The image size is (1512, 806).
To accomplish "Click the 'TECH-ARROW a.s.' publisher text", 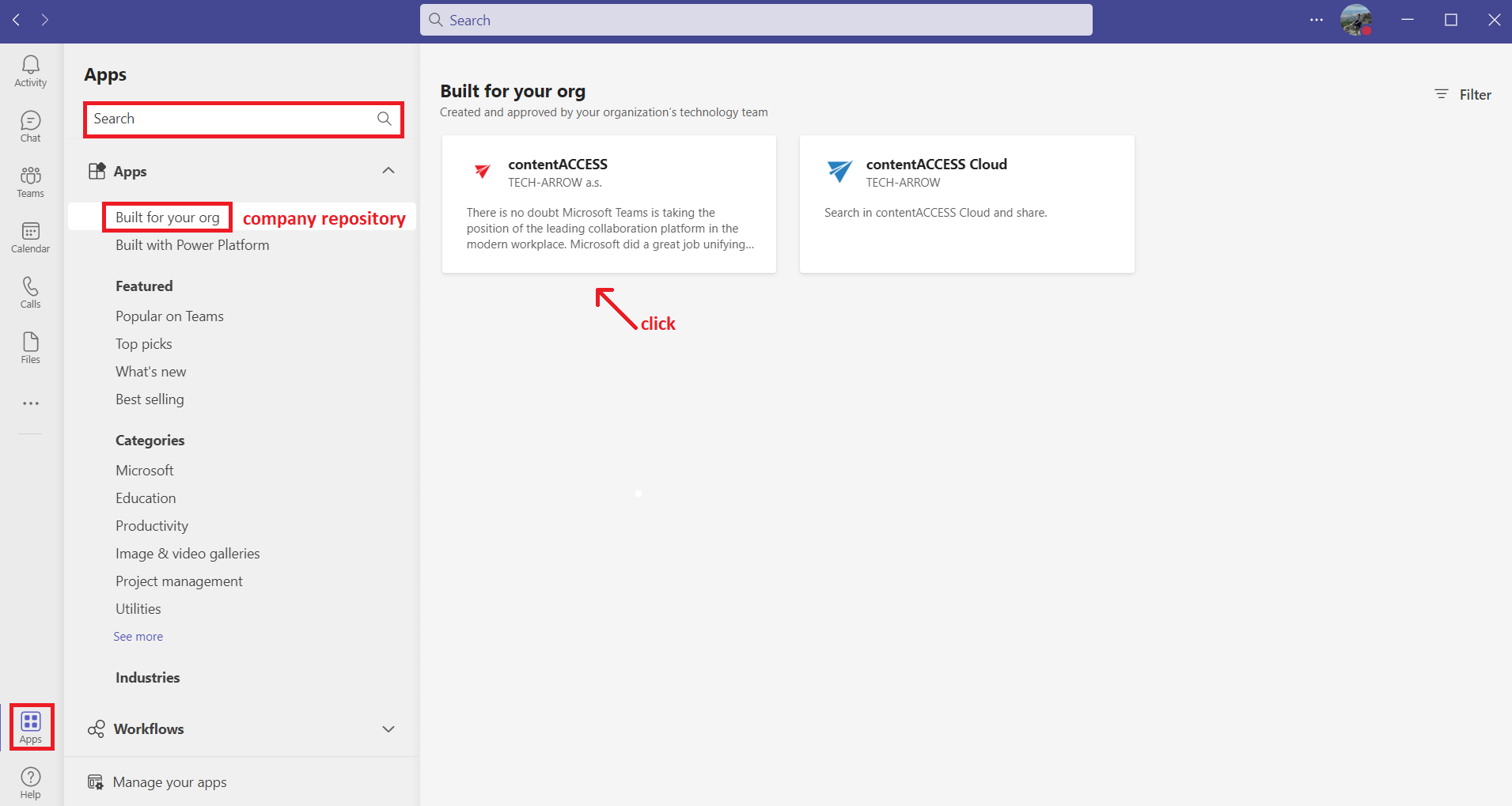I will click(x=555, y=183).
